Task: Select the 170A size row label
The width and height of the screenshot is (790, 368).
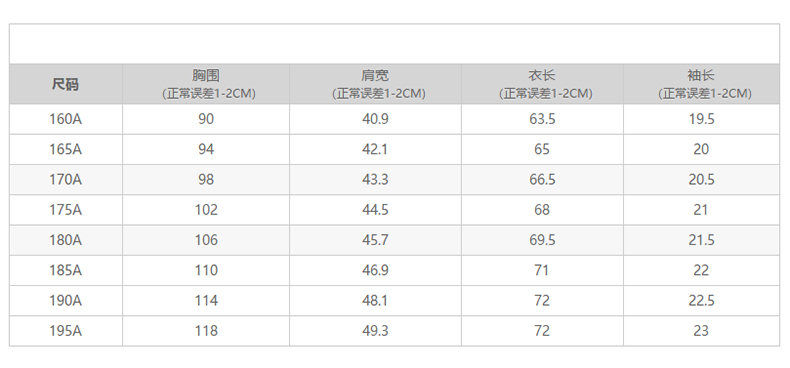Action: click(65, 180)
